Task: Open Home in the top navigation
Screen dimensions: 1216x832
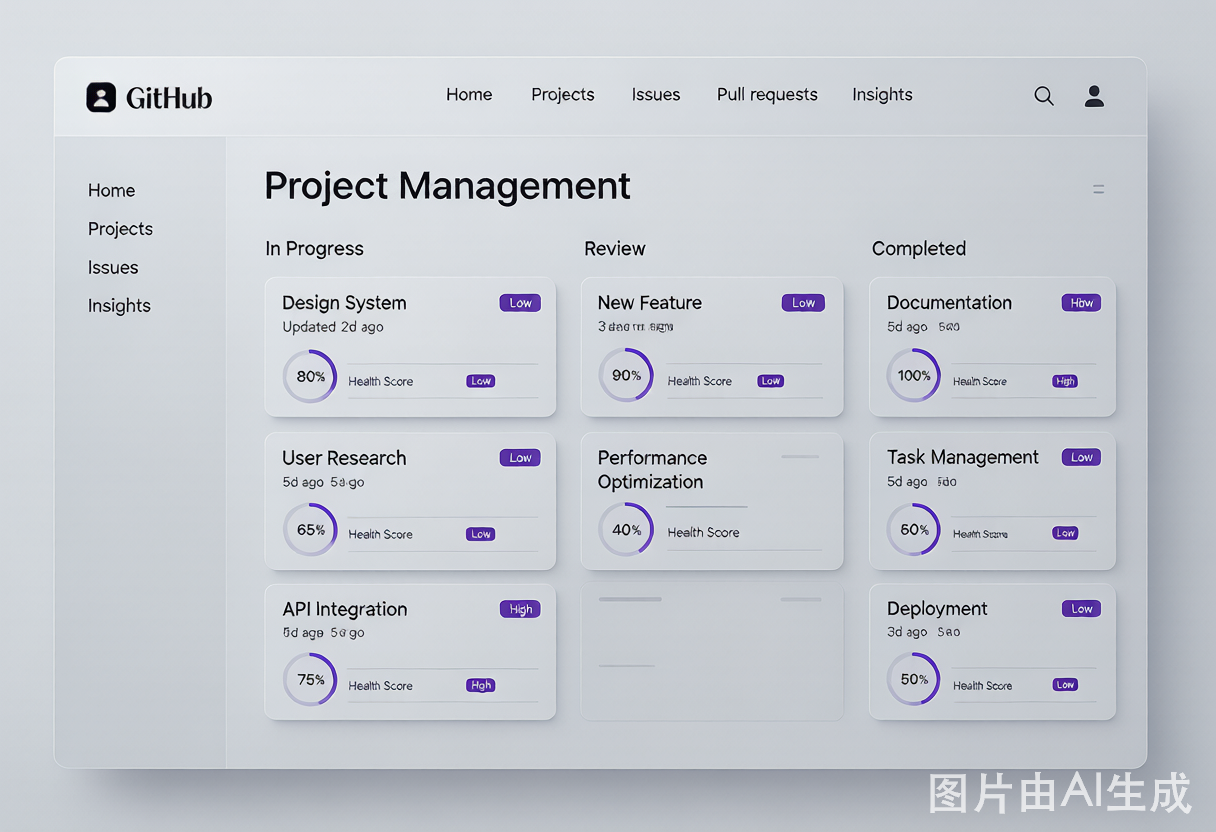Action: pyautogui.click(x=469, y=95)
